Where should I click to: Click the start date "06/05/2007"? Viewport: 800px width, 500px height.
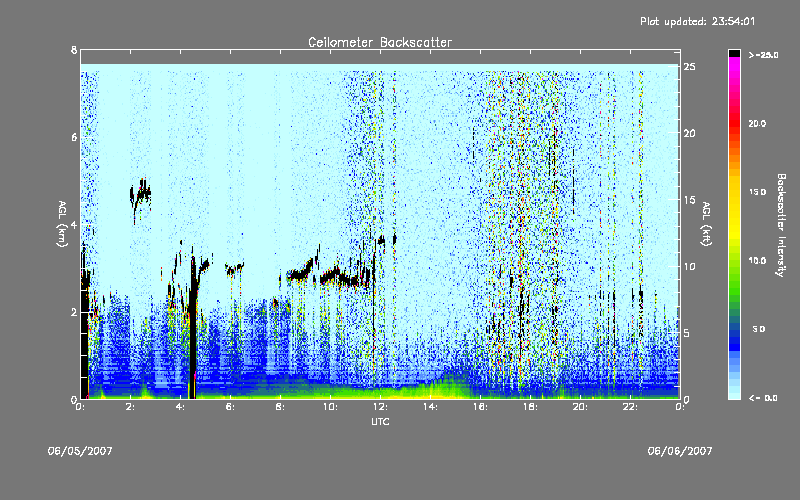point(80,451)
